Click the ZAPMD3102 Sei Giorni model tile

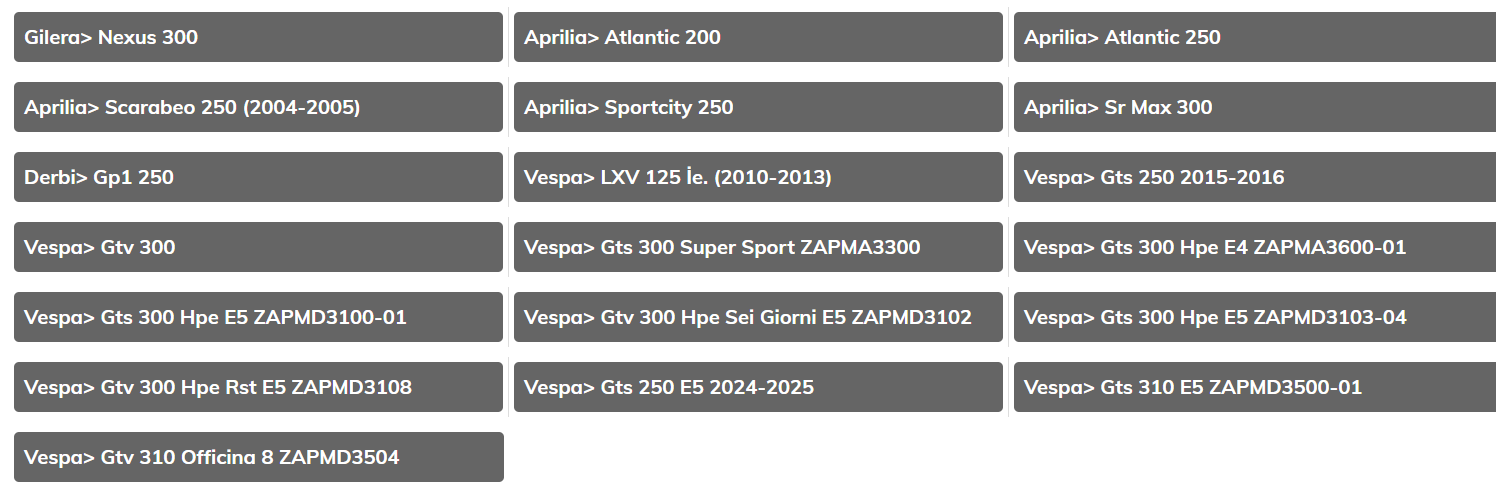pos(758,317)
